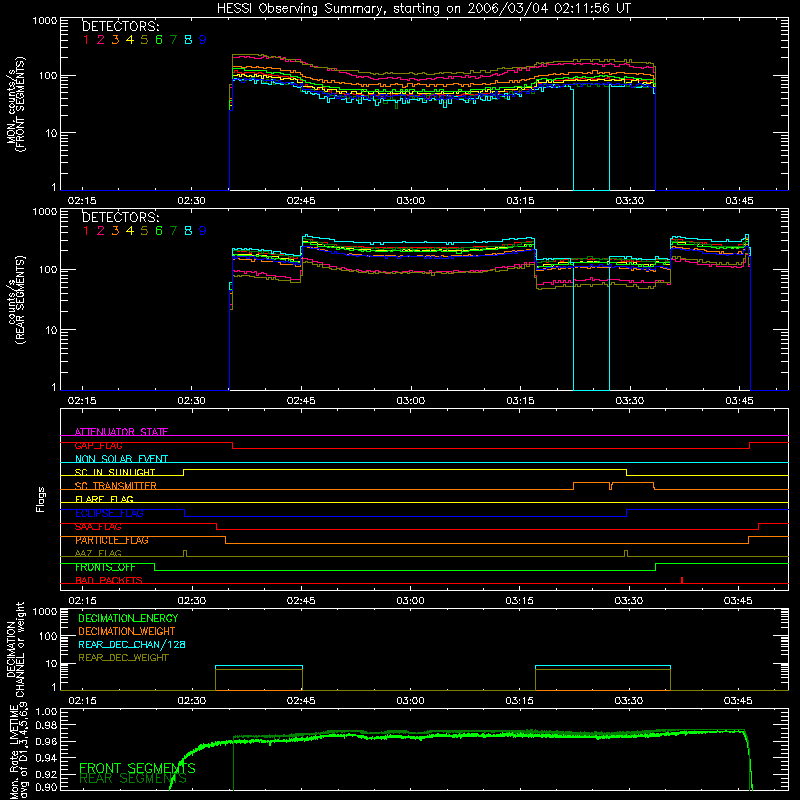
Task: Click detector 4 in front segments legend
Action: coord(130,40)
